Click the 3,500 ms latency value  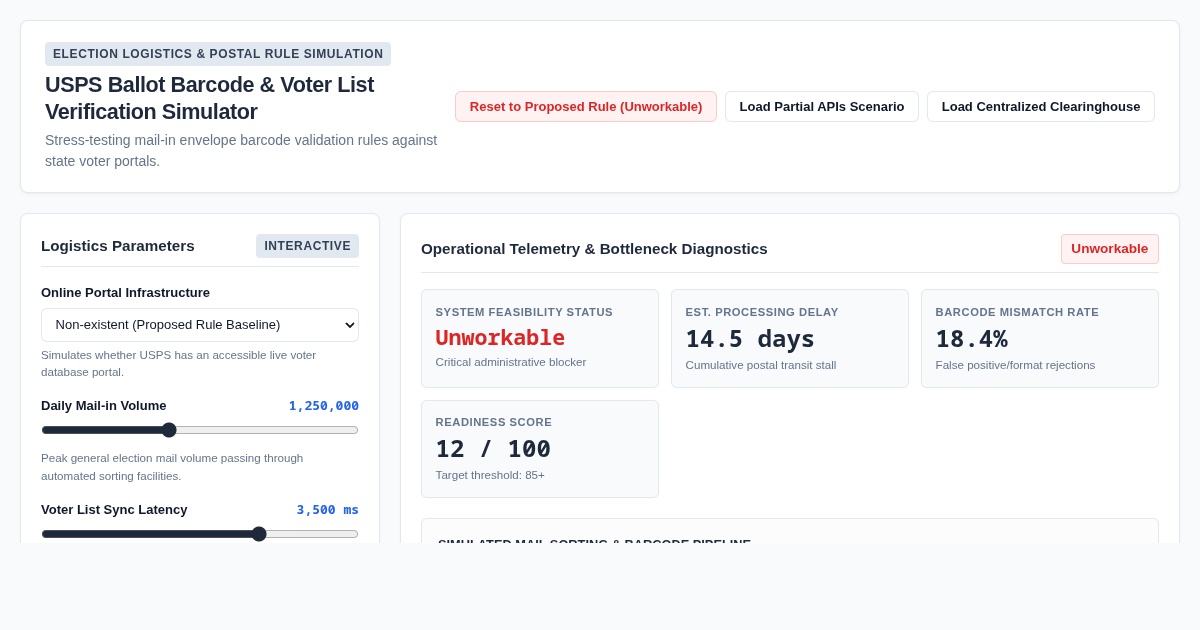tap(328, 510)
